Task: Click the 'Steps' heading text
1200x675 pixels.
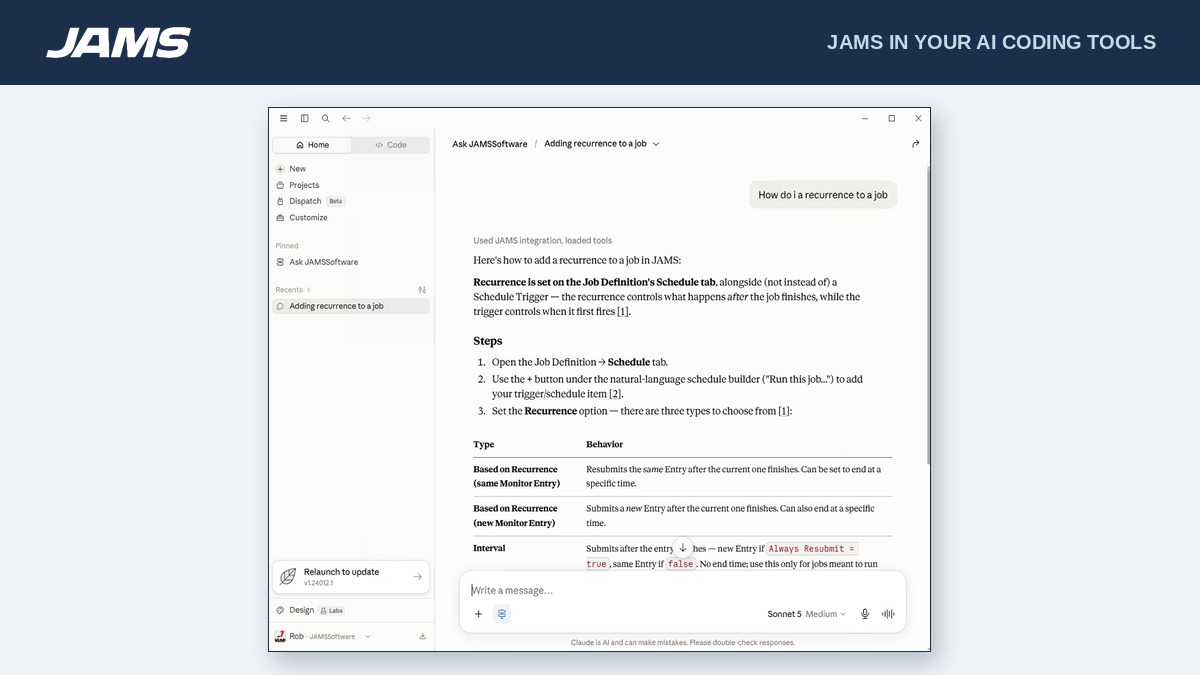Action: [x=488, y=341]
